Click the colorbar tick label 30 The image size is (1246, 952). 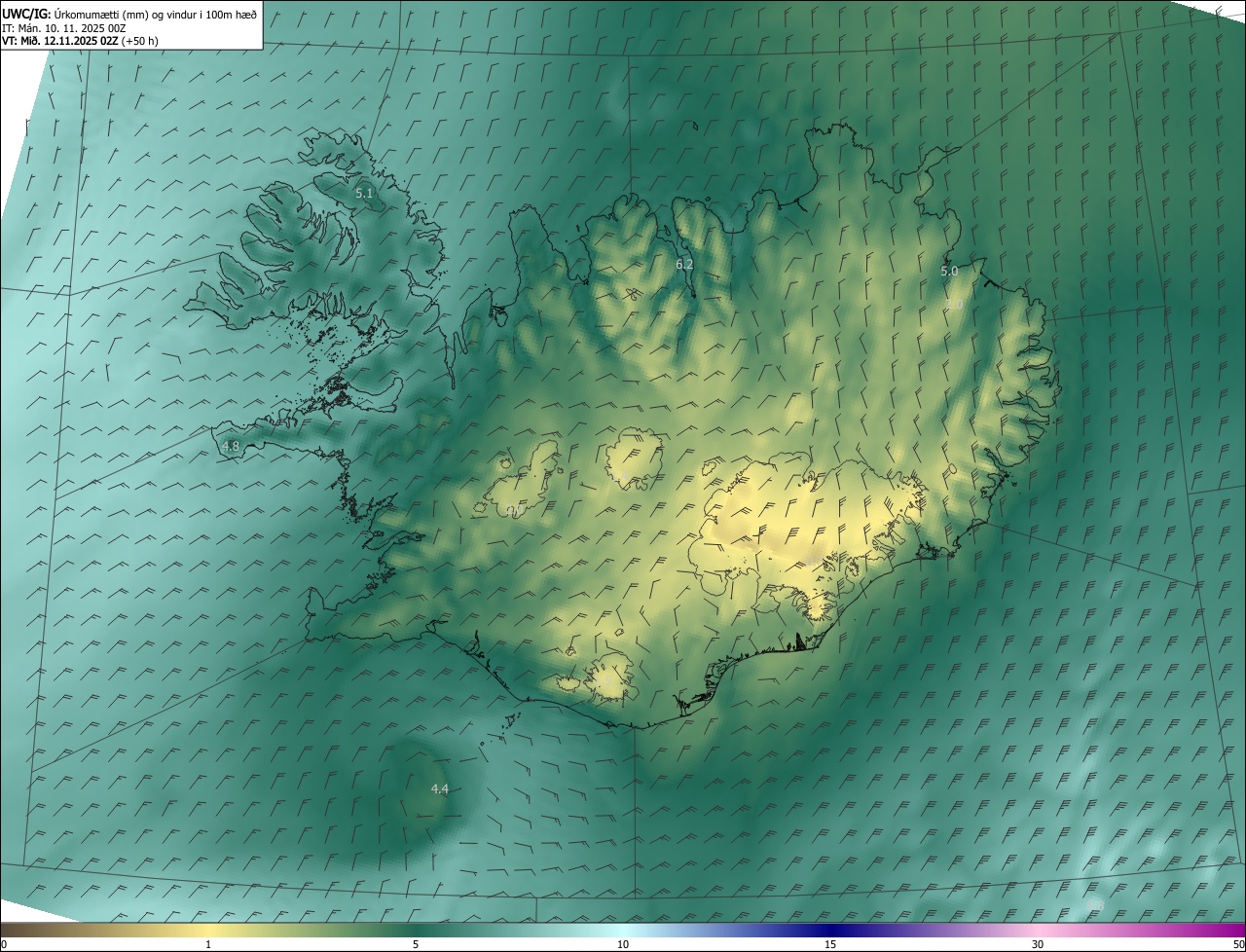click(x=1038, y=944)
